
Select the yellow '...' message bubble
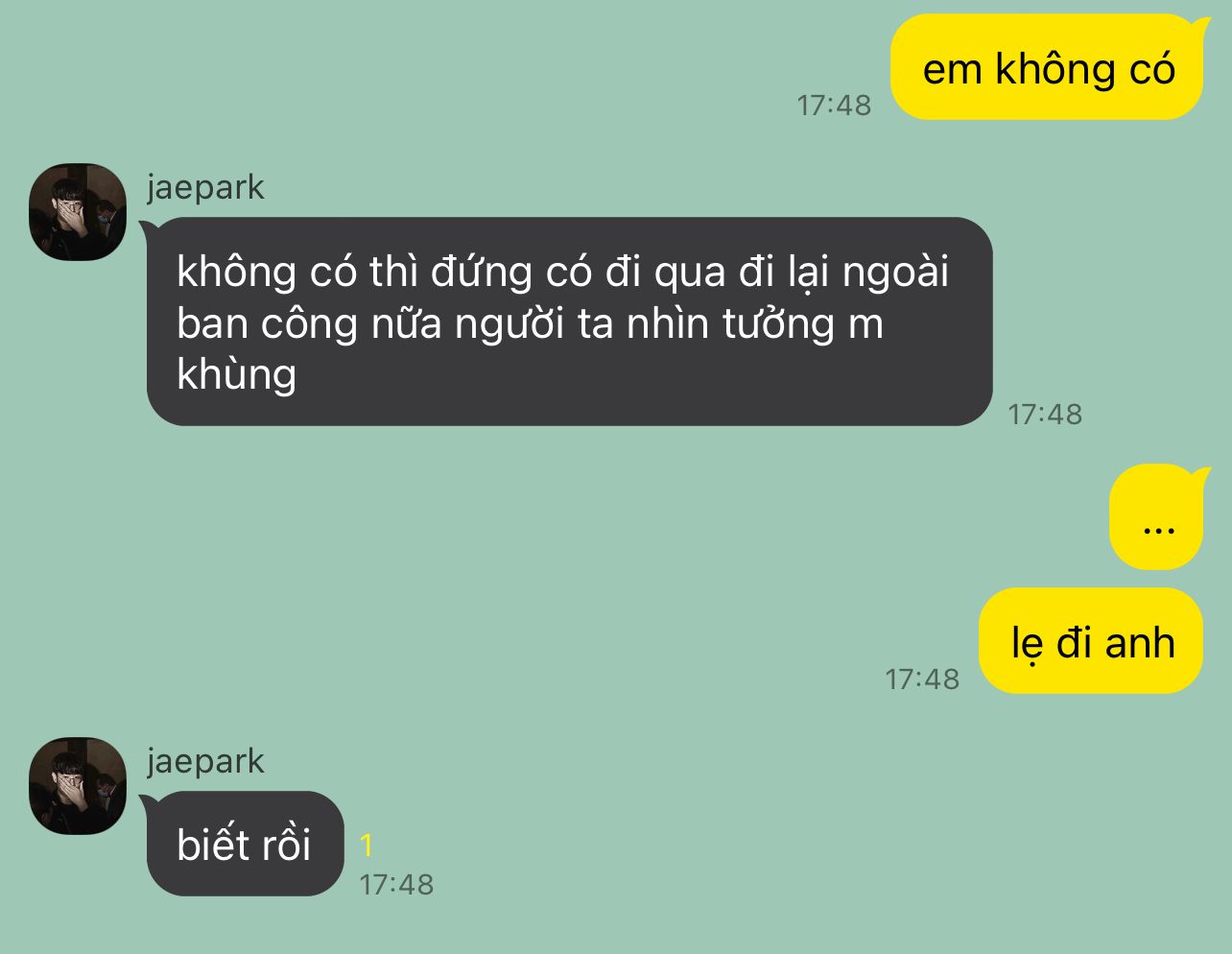point(1157,516)
